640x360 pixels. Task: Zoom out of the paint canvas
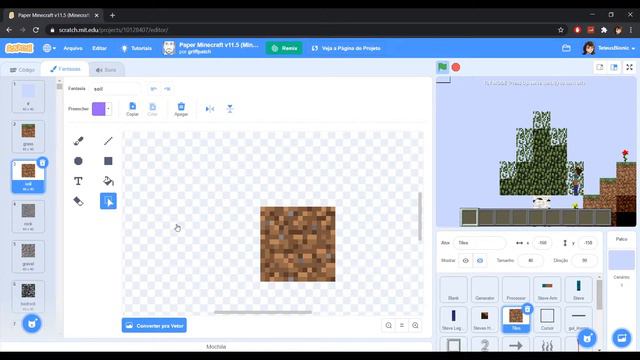tap(389, 325)
